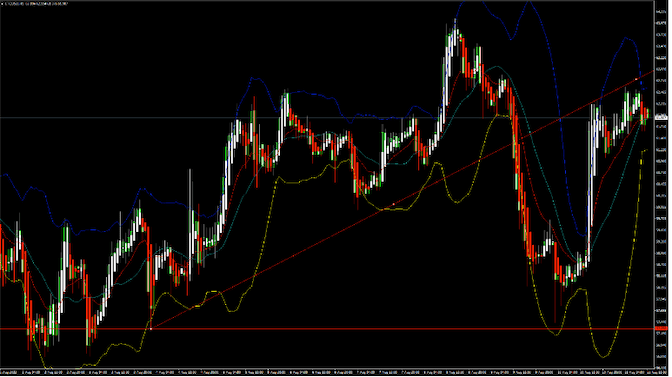This screenshot has width=672, height=377.
Task: Click the red price label of the horizontal line
Action: point(661,329)
